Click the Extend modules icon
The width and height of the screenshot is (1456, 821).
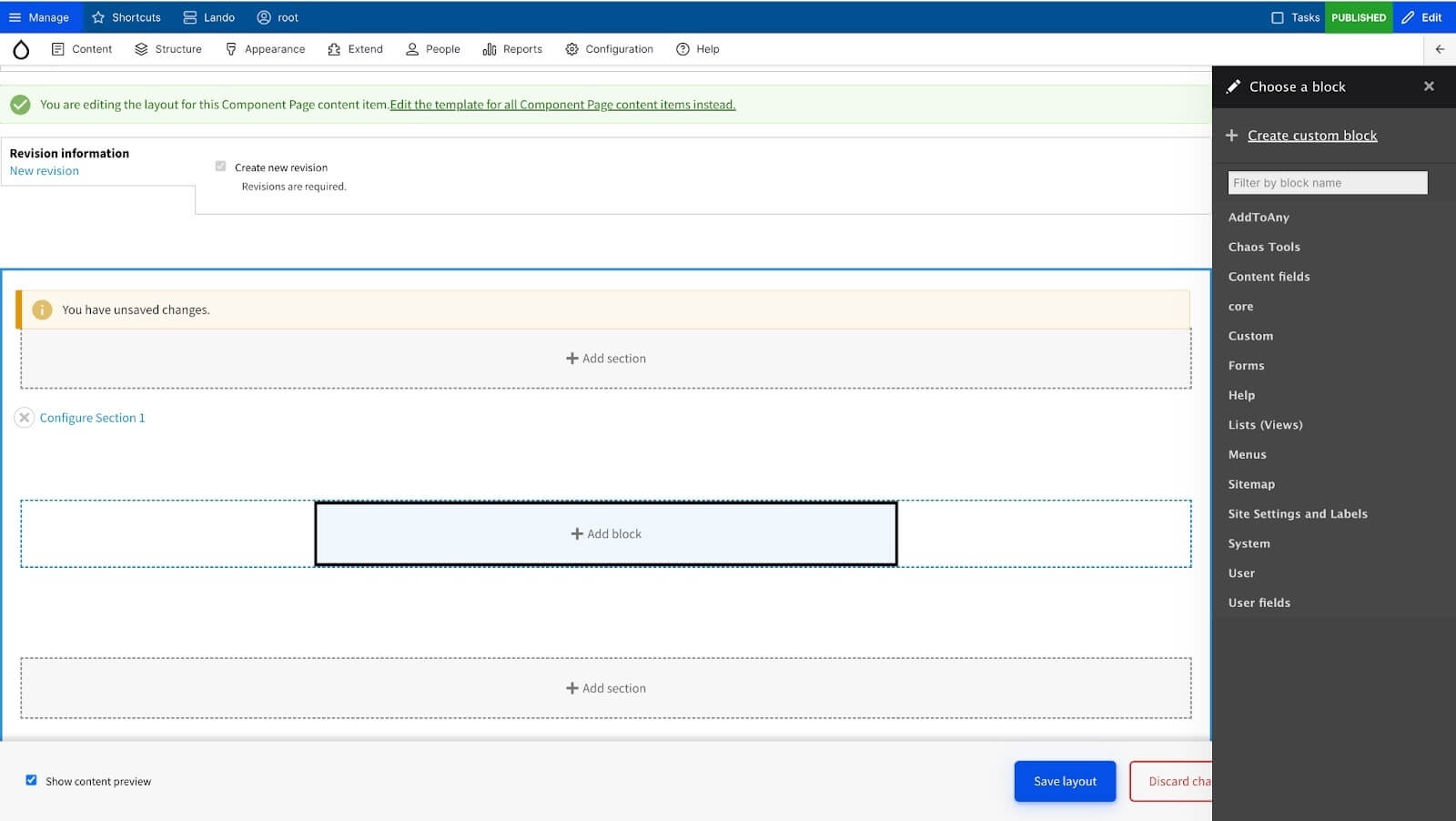[333, 49]
